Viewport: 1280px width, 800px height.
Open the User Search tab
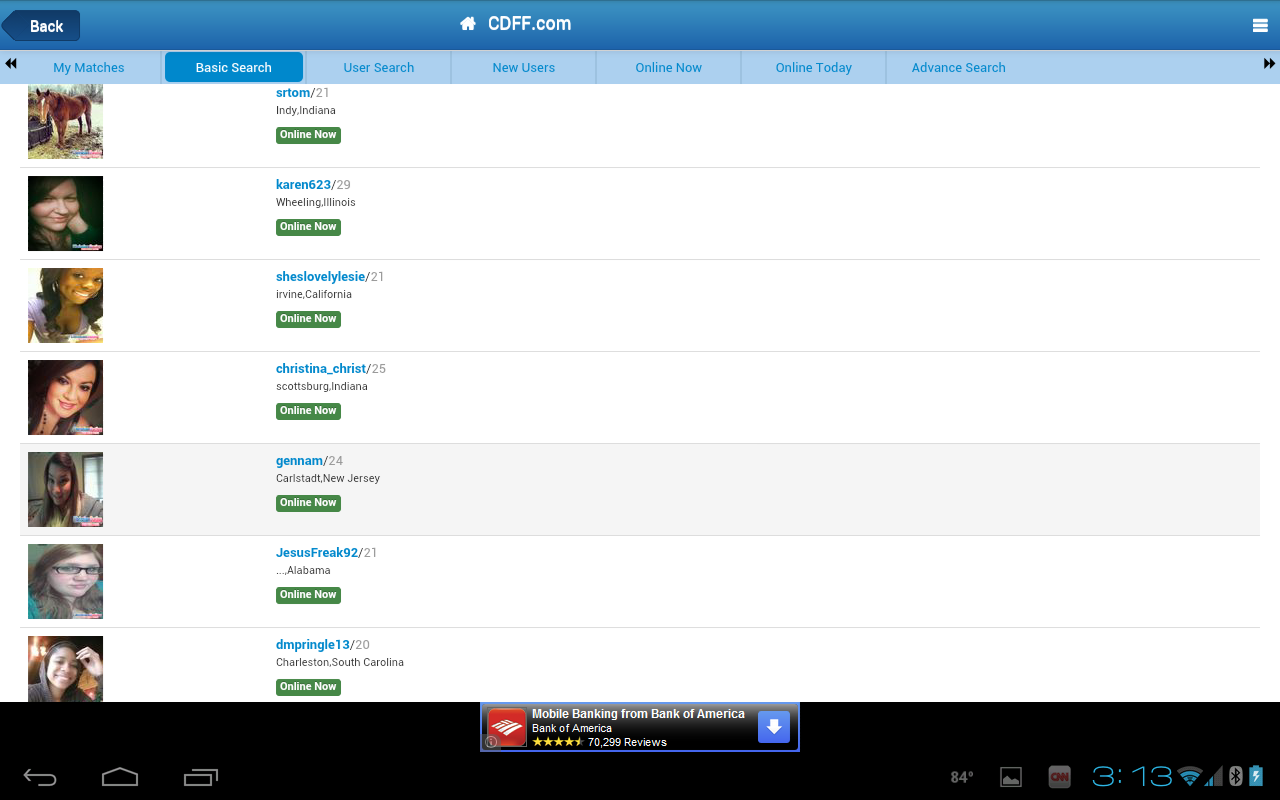point(379,67)
